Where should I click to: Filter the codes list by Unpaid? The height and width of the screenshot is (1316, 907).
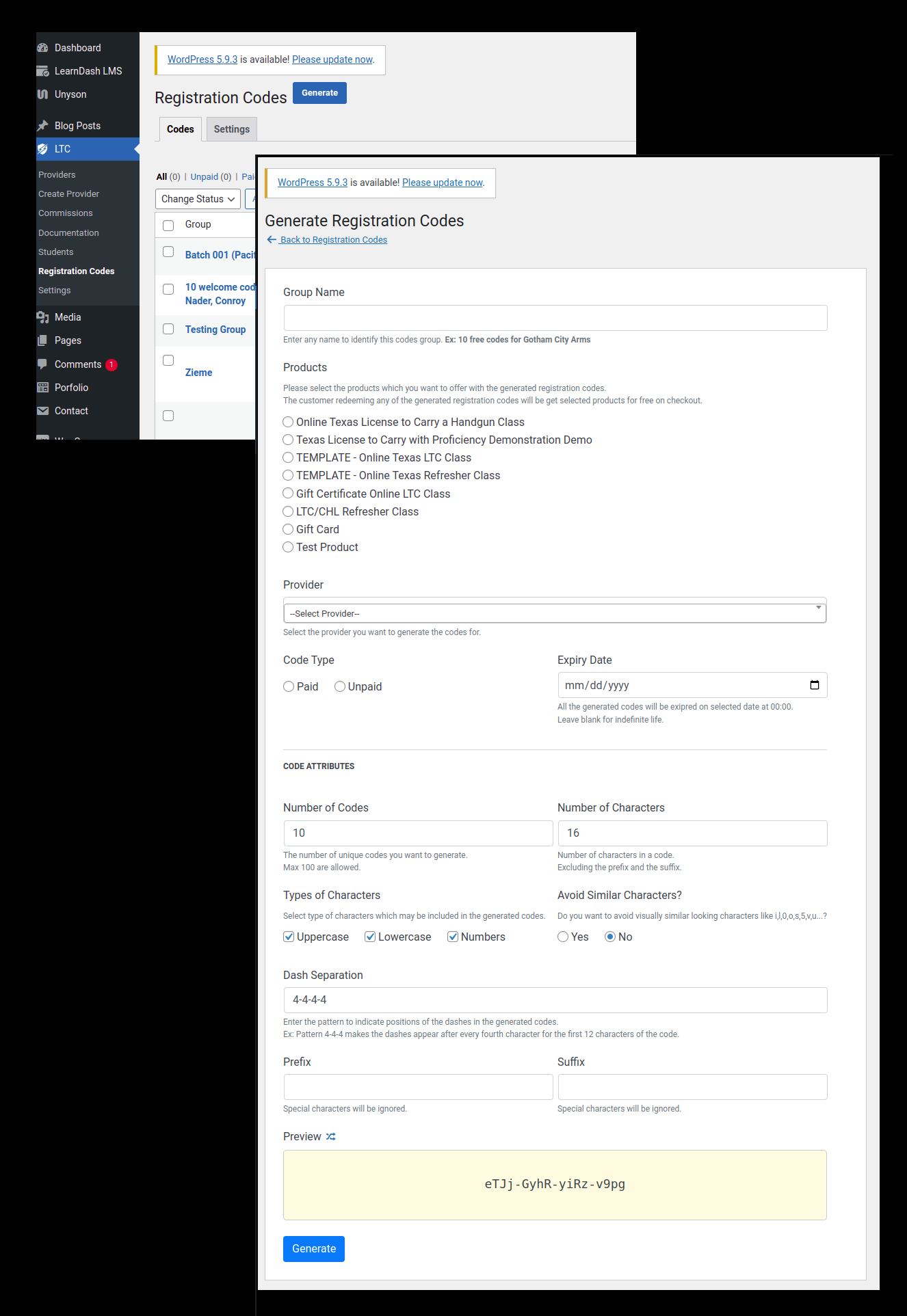(x=204, y=177)
